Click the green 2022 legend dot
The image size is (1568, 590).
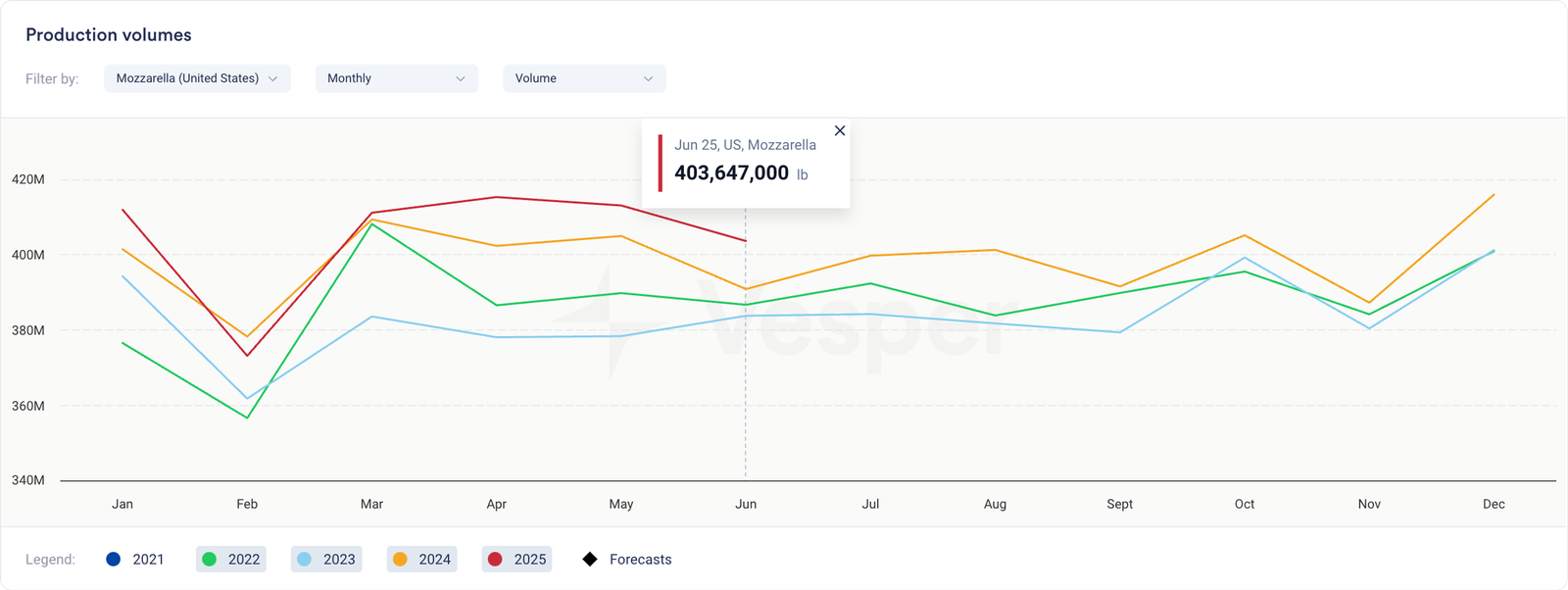point(209,560)
